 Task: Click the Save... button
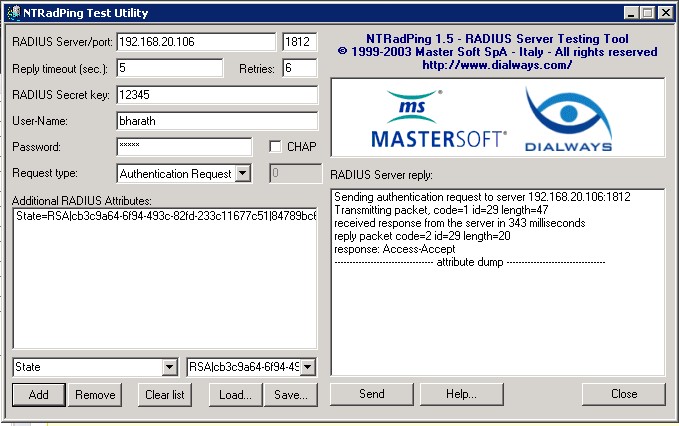[x=291, y=394]
